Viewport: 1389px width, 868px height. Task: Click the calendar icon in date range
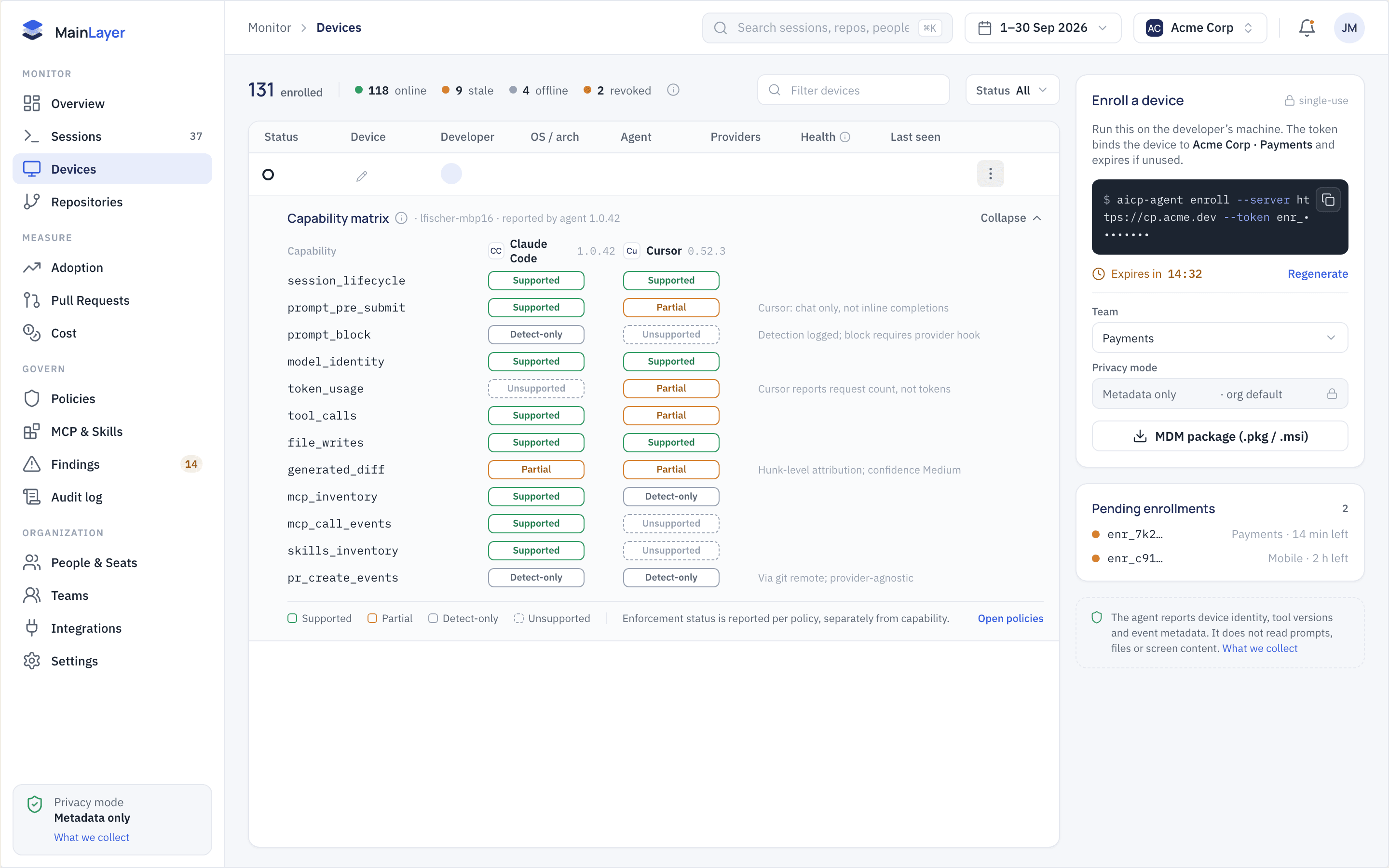[x=984, y=27]
